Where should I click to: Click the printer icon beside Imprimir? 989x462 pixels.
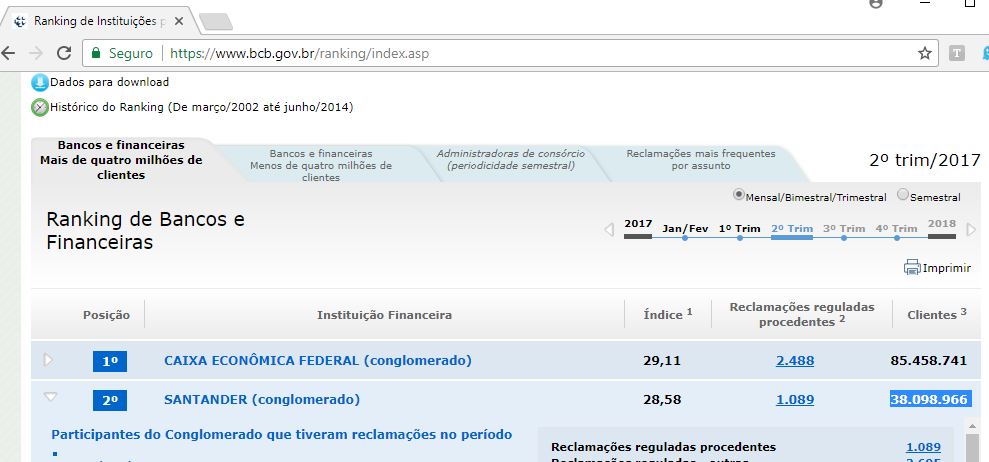coord(912,268)
